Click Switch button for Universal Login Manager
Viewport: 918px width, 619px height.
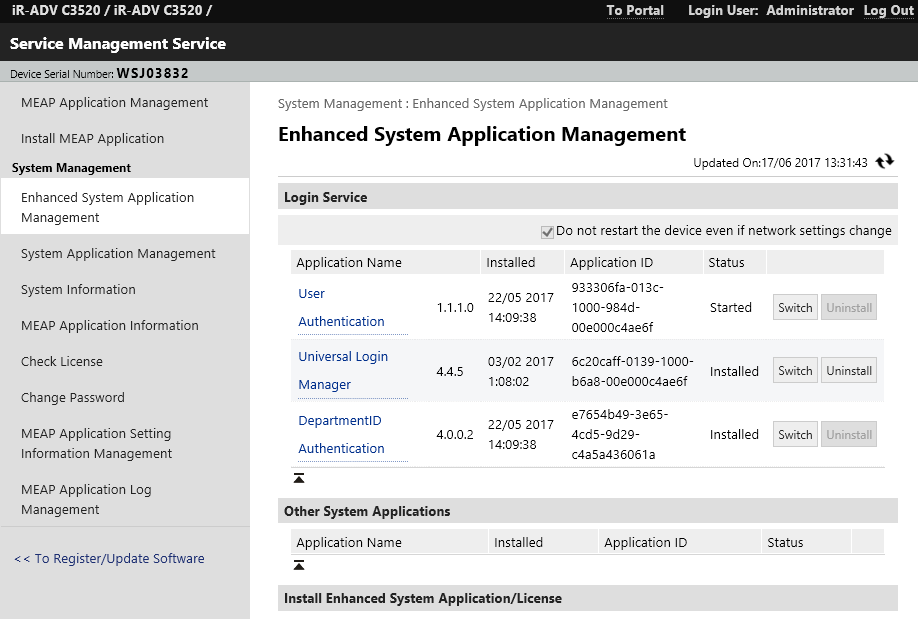tap(795, 371)
